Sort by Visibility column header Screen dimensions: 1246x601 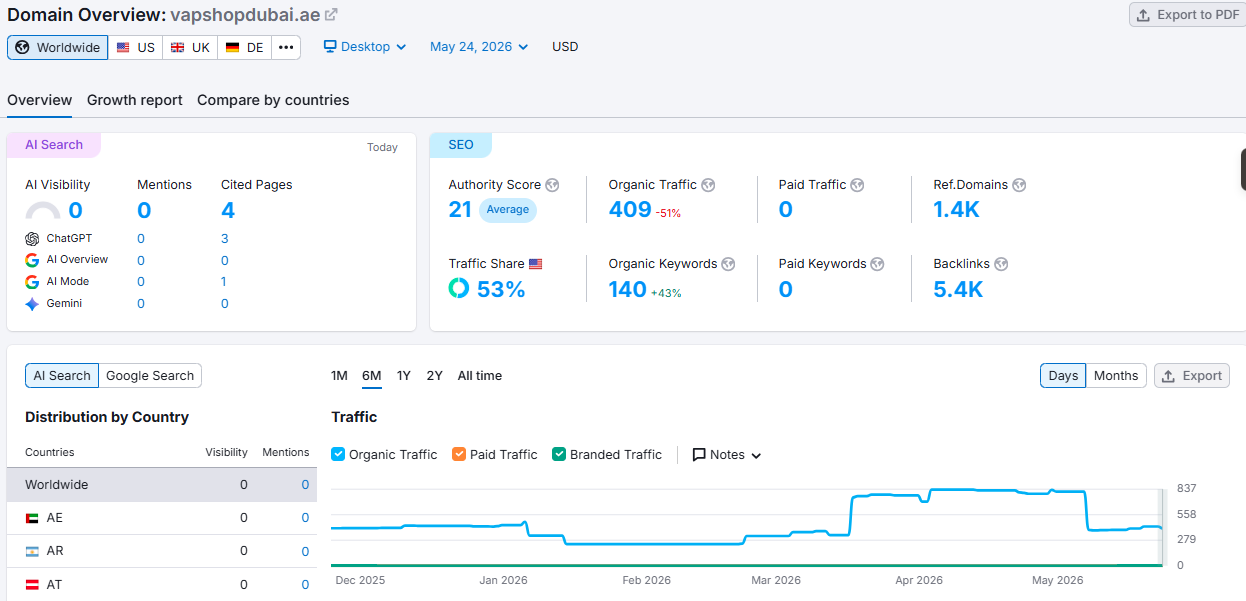[x=227, y=452]
